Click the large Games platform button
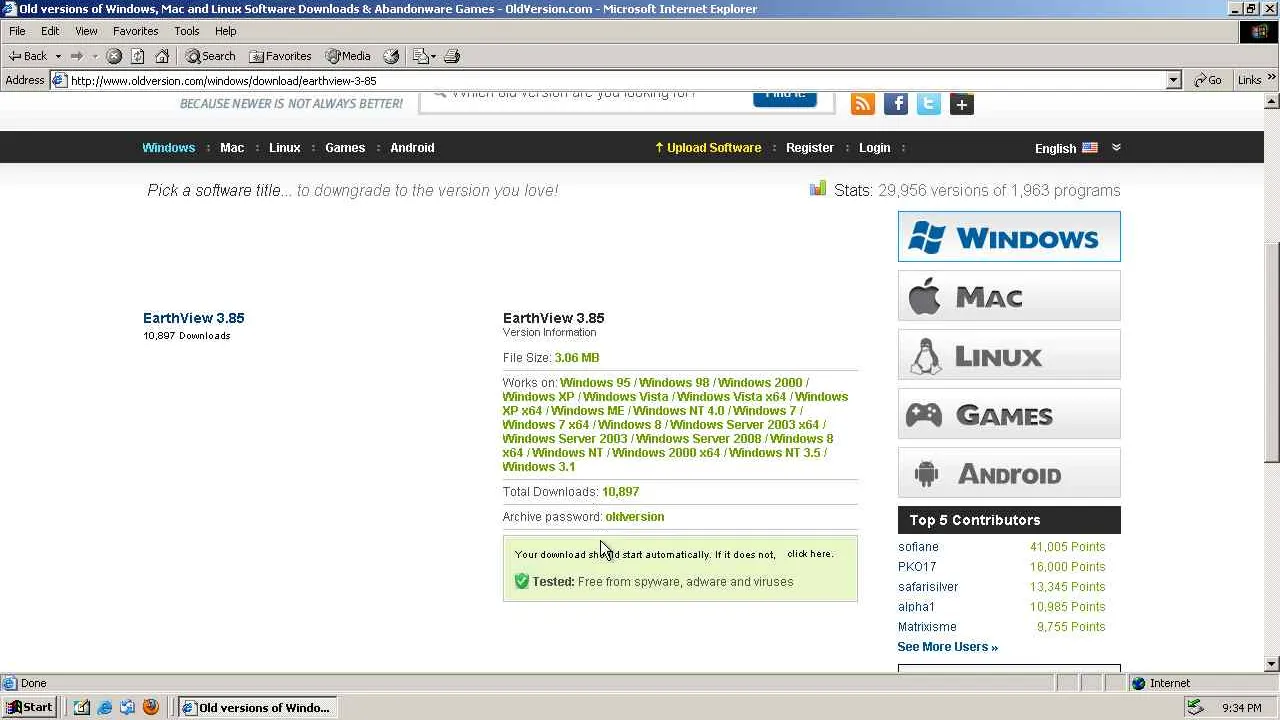 [1009, 414]
